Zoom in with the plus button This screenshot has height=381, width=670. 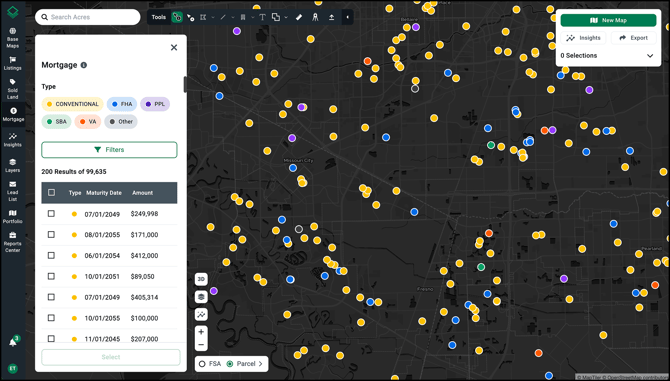[201, 332]
